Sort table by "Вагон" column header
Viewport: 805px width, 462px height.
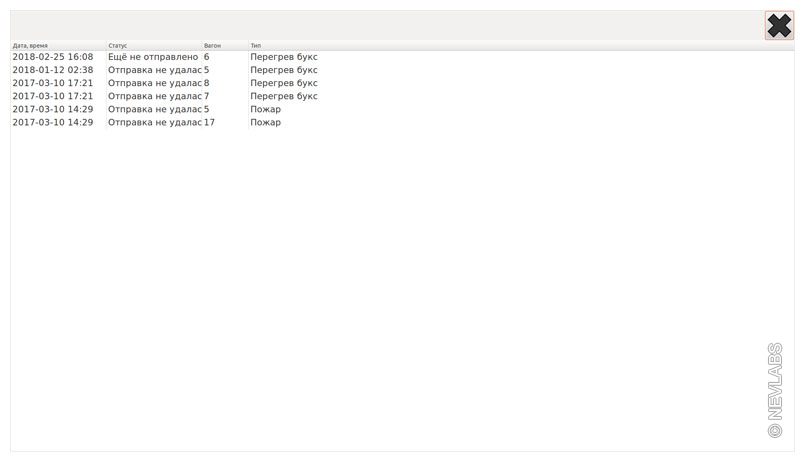[212, 46]
